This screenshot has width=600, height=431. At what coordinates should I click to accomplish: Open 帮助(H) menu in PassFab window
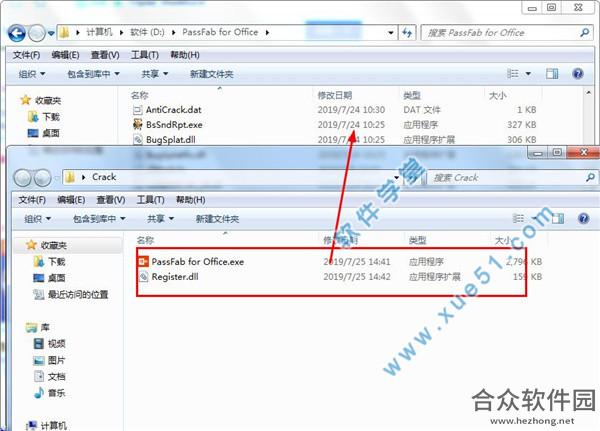185,55
